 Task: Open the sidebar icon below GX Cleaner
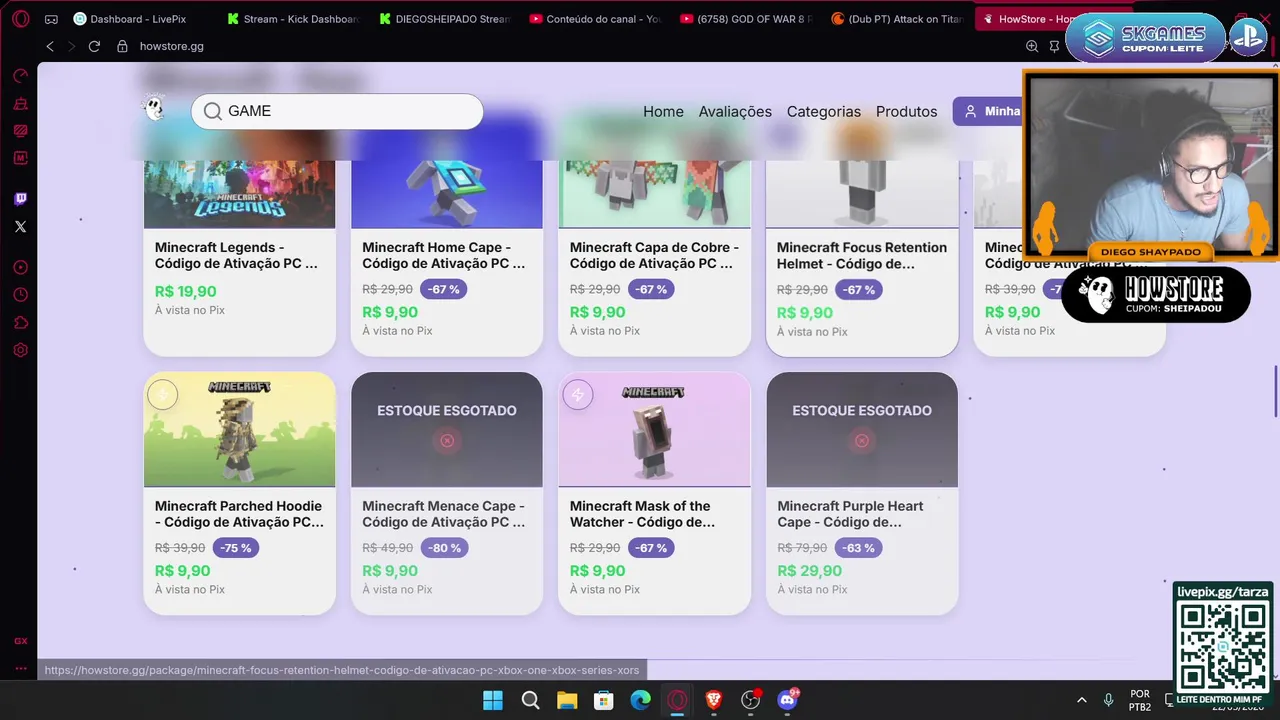click(x=20, y=131)
